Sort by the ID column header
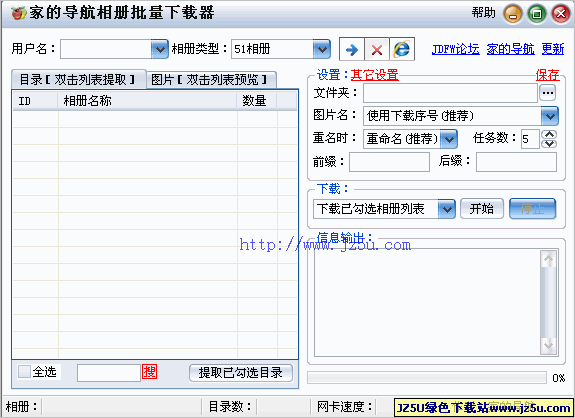The width and height of the screenshot is (575, 418). pyautogui.click(x=36, y=101)
